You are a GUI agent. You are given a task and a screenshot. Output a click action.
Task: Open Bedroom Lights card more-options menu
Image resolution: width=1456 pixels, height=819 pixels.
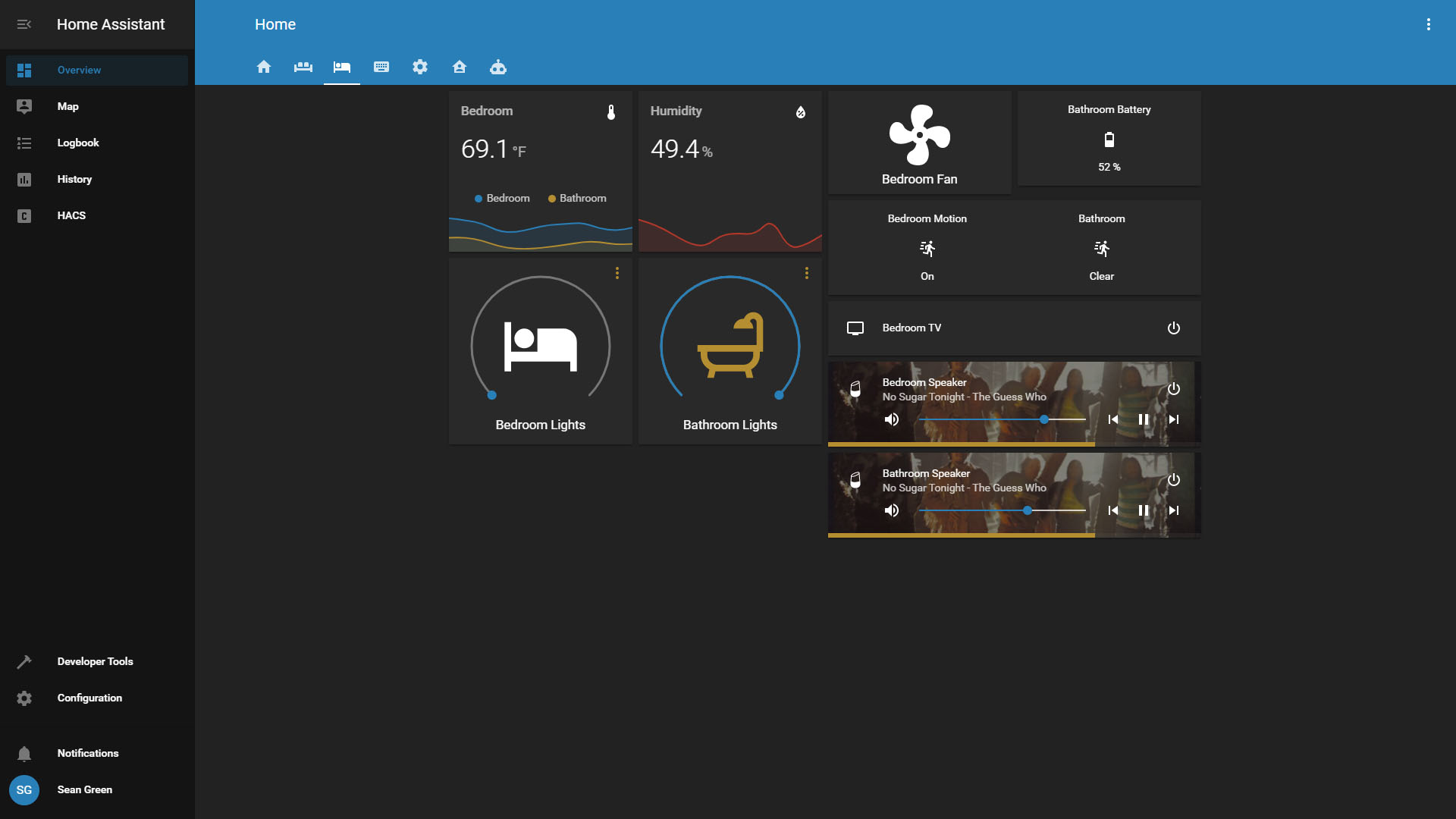[x=617, y=273]
